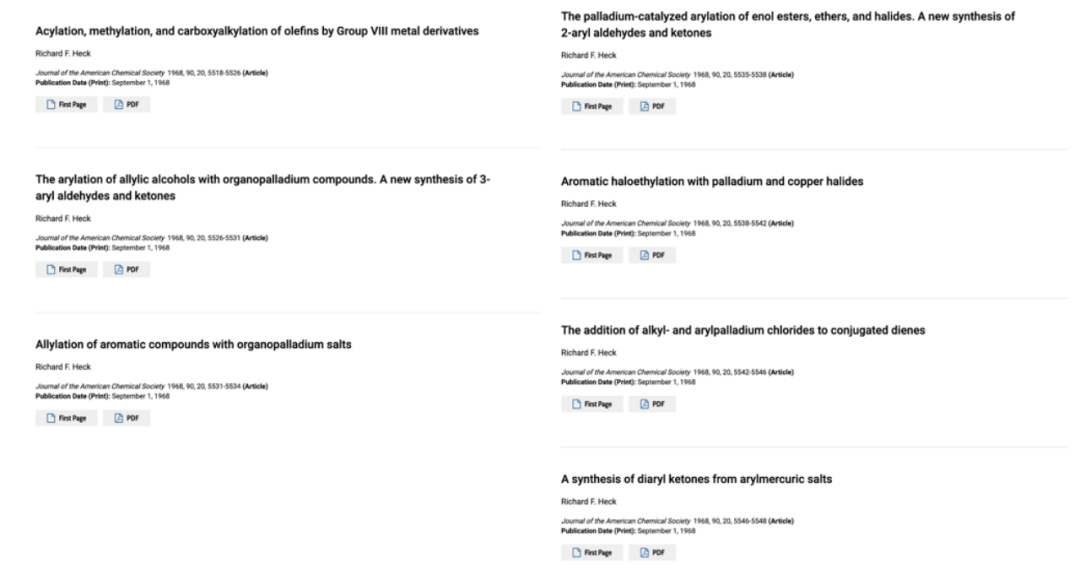View First Page for arylation of enol esters
1080x586 pixels.
(x=592, y=107)
